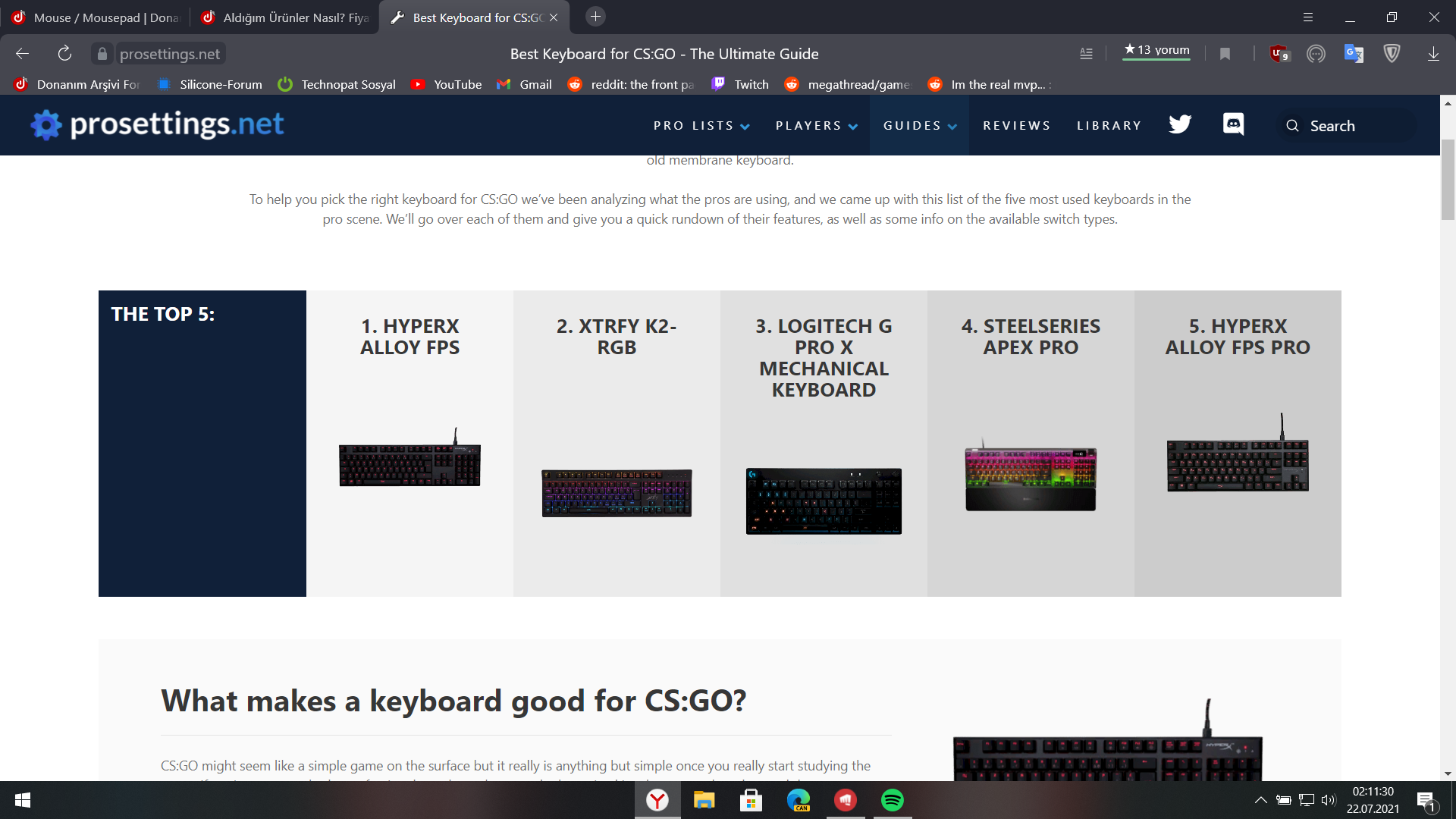This screenshot has width=1456, height=819.
Task: Click 4. STEELSERIES APEX PRO heading
Action: pyautogui.click(x=1031, y=337)
